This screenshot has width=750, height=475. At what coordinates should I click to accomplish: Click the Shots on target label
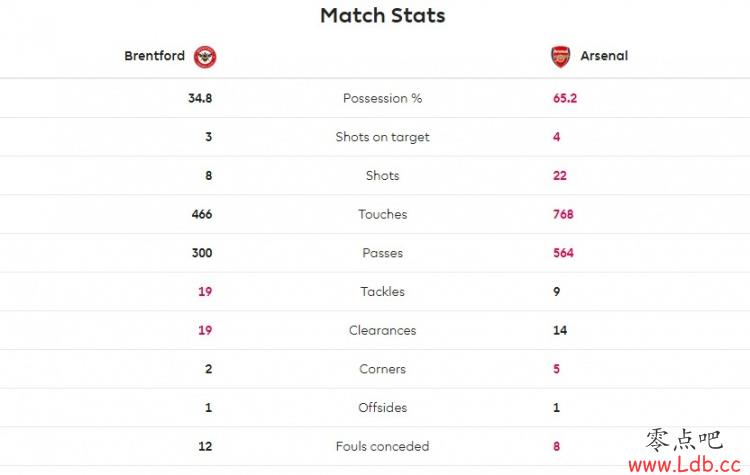(x=383, y=137)
